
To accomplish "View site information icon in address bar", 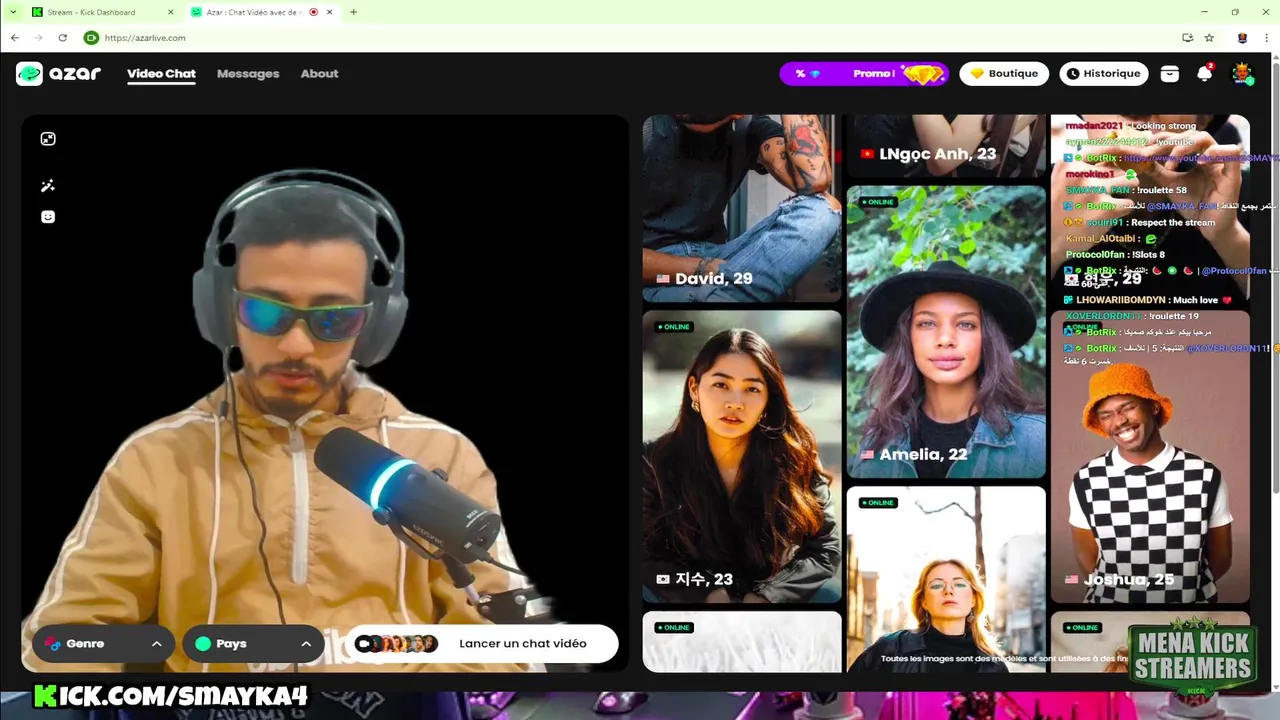I will pyautogui.click(x=91, y=38).
